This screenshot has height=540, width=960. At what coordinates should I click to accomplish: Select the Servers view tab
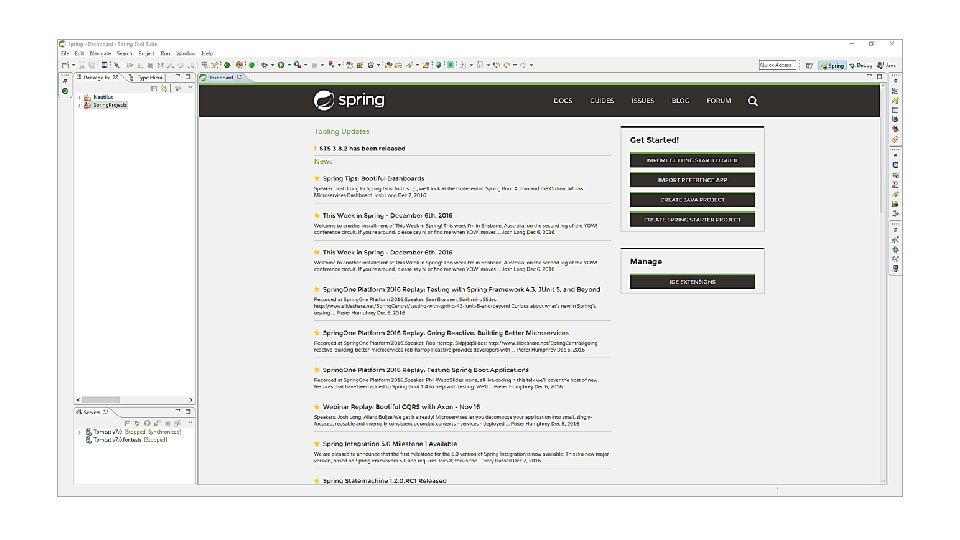[92, 411]
